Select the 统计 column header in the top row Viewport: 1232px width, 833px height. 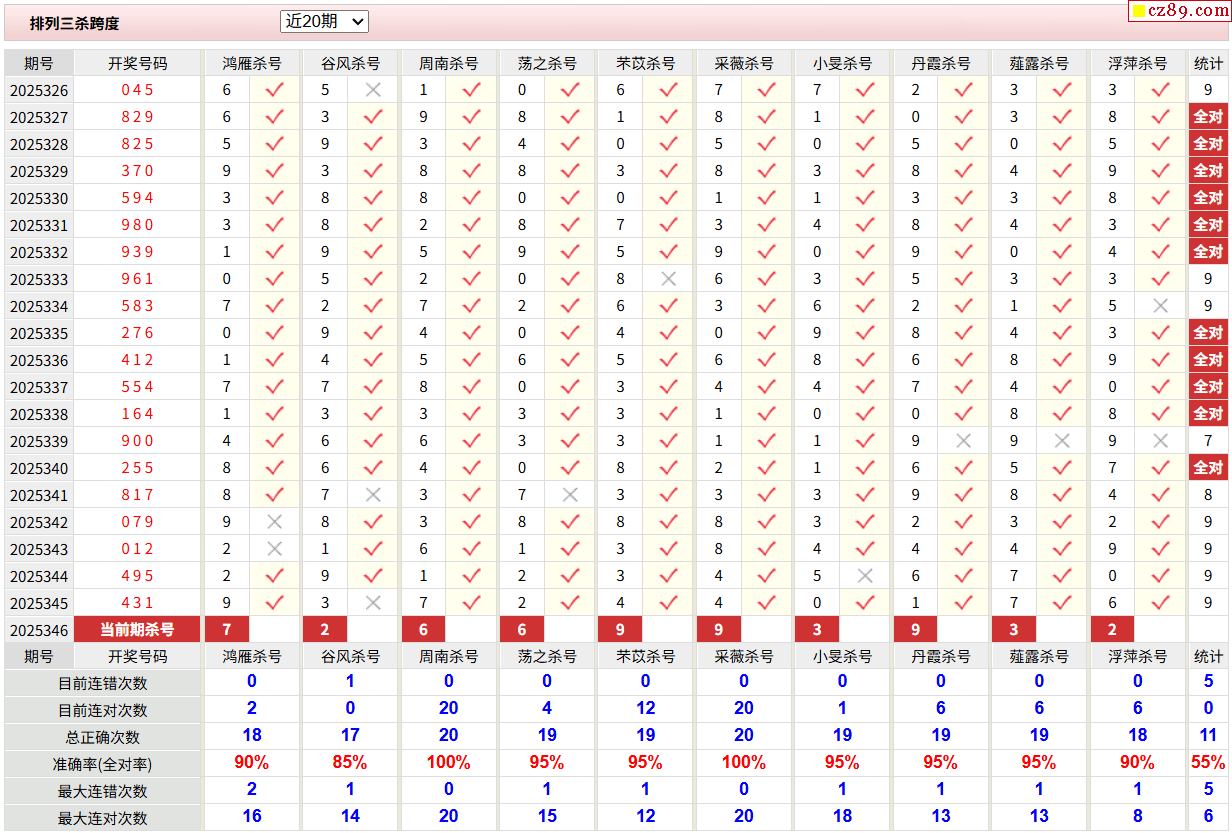coord(1208,63)
